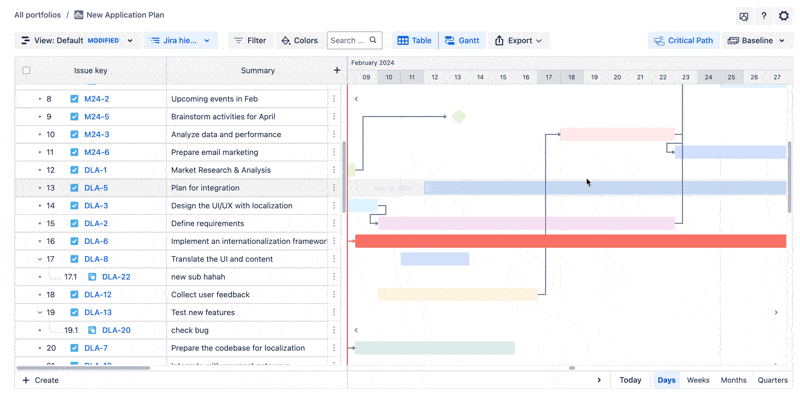Click the magnifier icon in search box
800x400 pixels.
pyautogui.click(x=373, y=41)
